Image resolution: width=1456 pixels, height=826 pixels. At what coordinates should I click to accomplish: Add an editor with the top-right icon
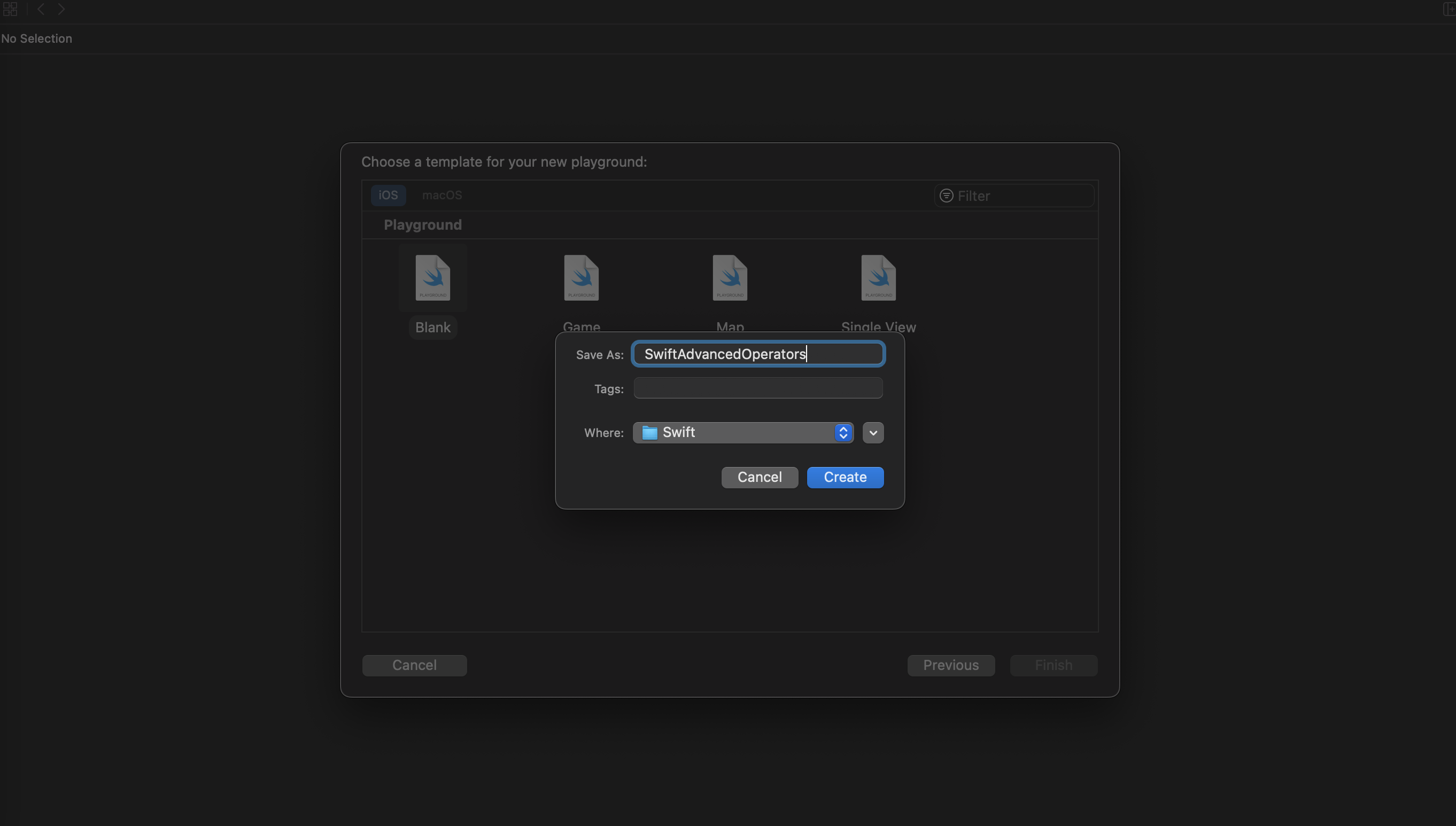pyautogui.click(x=1449, y=9)
